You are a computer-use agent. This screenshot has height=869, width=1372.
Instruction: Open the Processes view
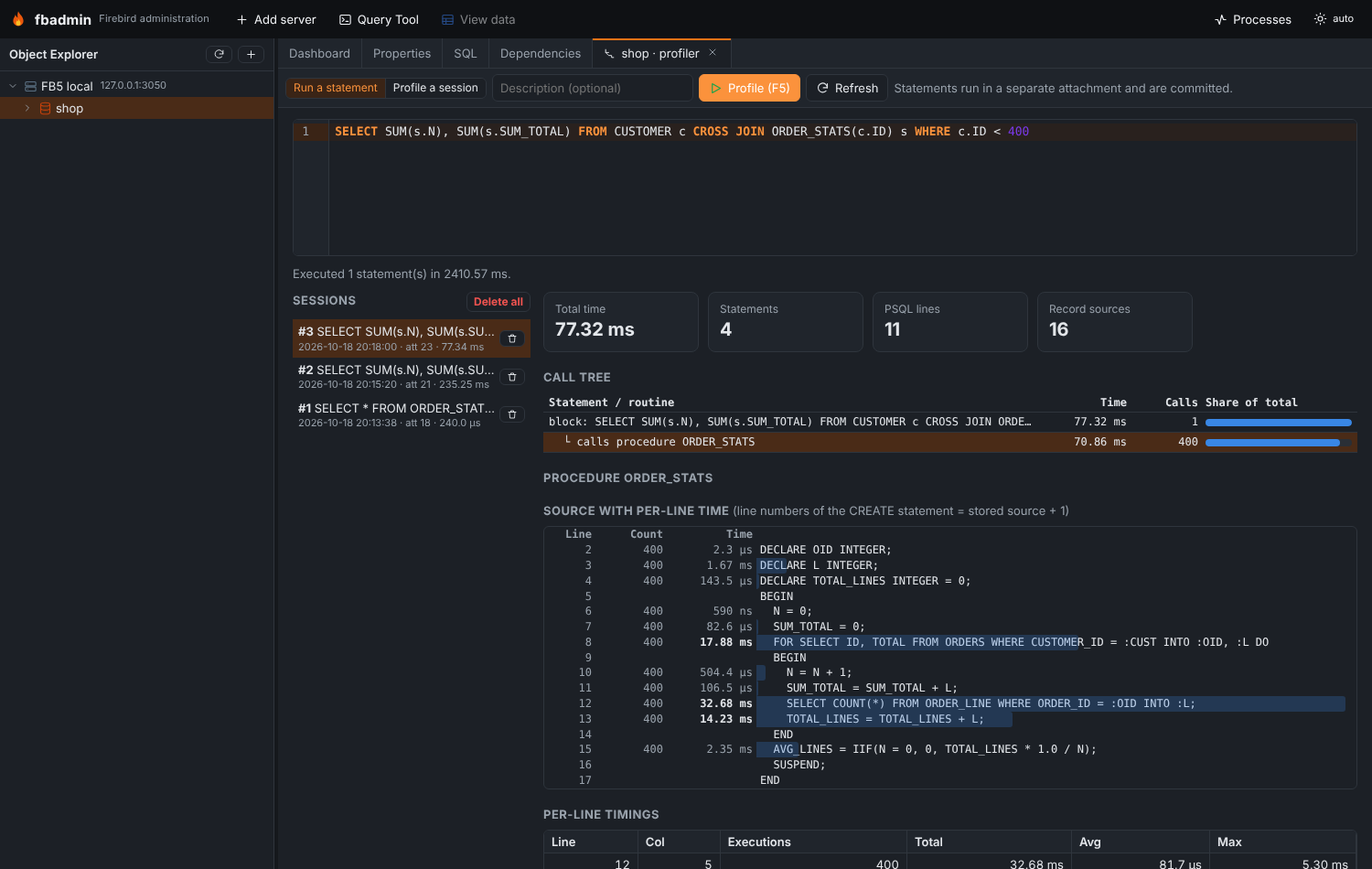1253,19
